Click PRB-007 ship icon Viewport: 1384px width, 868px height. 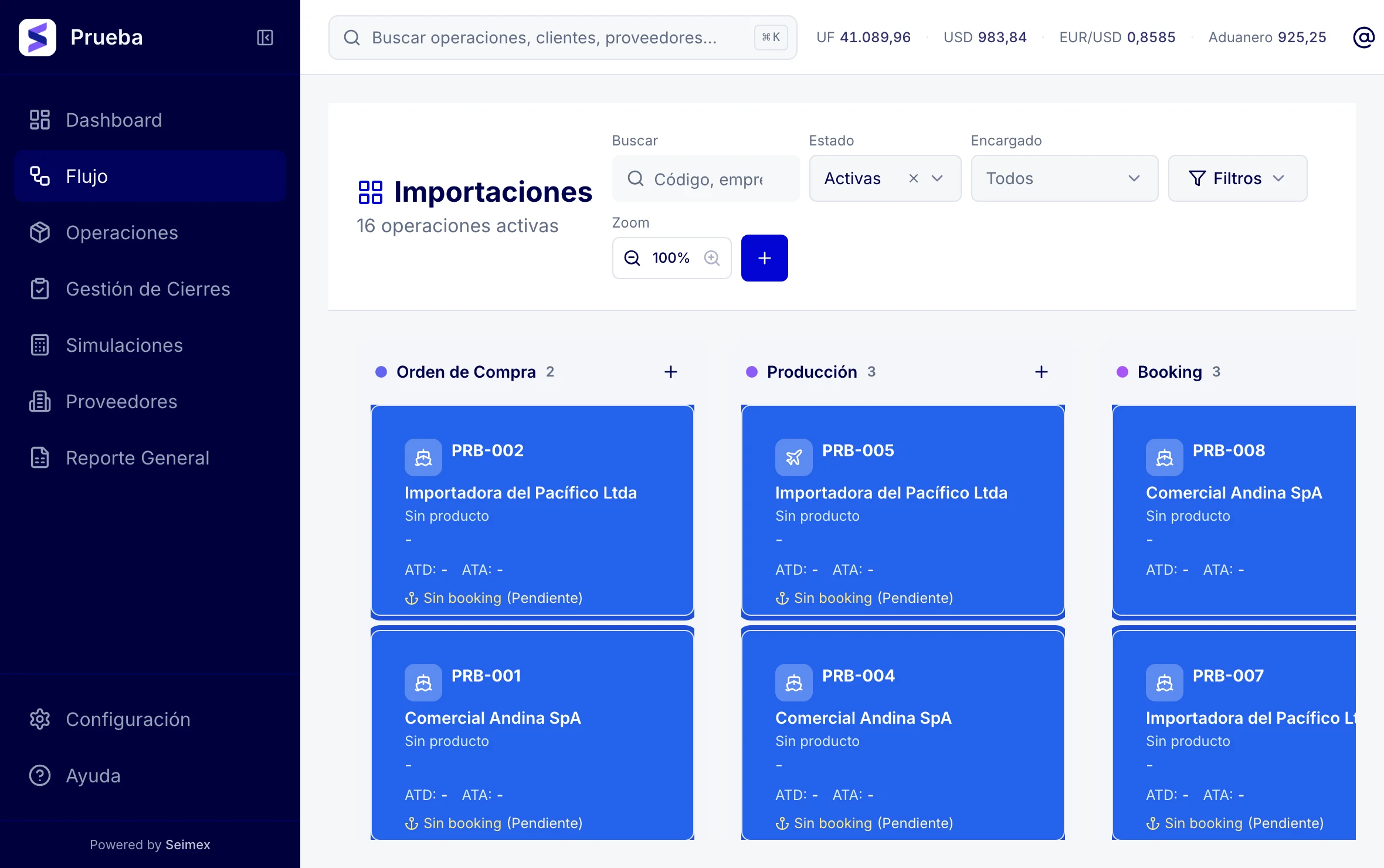pyautogui.click(x=1165, y=683)
